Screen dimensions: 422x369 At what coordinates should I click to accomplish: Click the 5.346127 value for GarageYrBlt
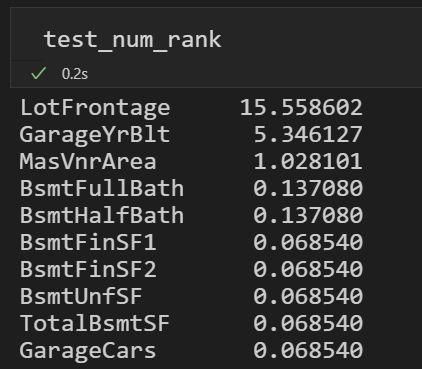(308, 134)
